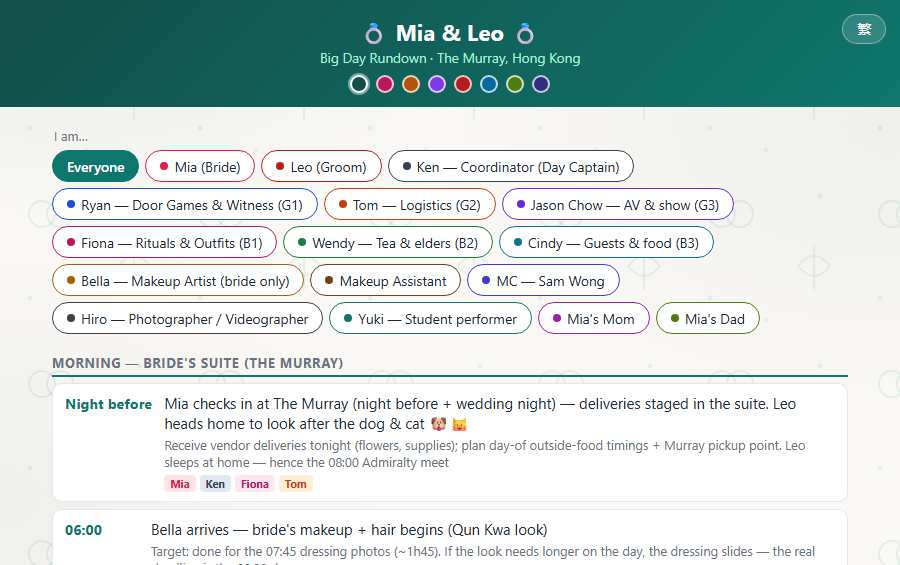Choose the pink theme color dot
Viewport: 900px width, 565px height.
coord(385,84)
